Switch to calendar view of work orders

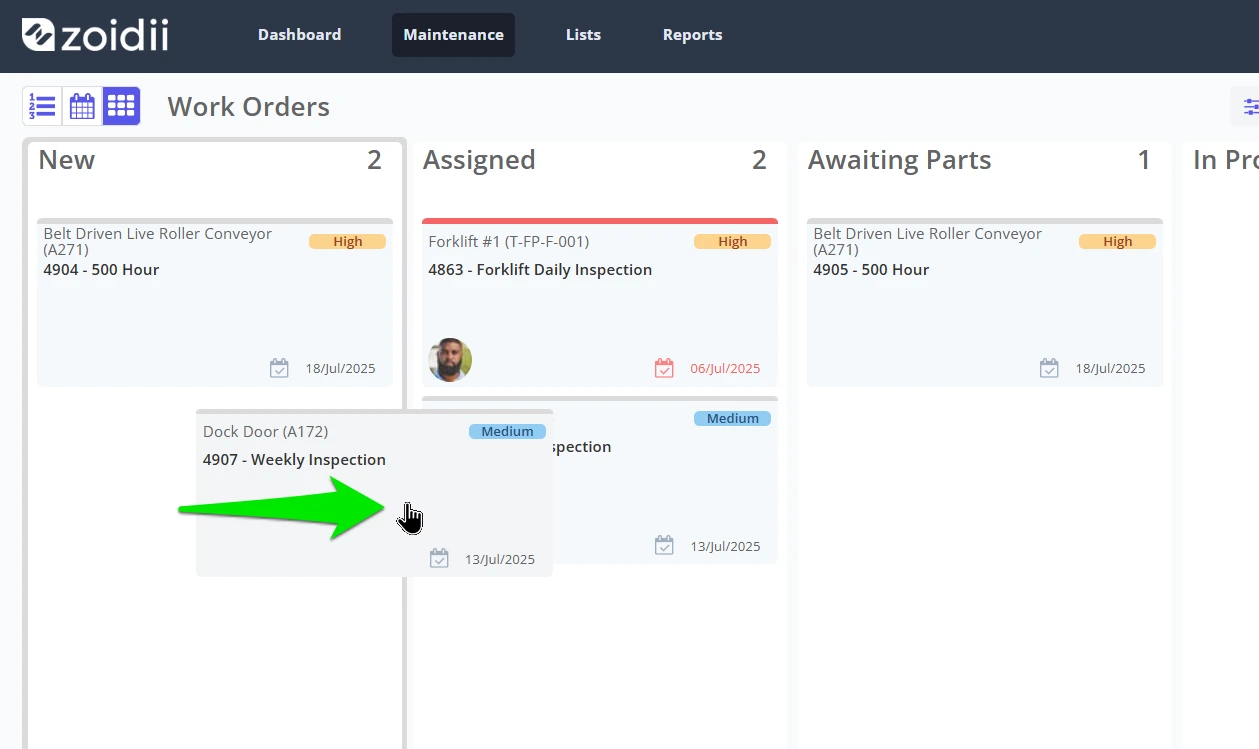pos(82,106)
